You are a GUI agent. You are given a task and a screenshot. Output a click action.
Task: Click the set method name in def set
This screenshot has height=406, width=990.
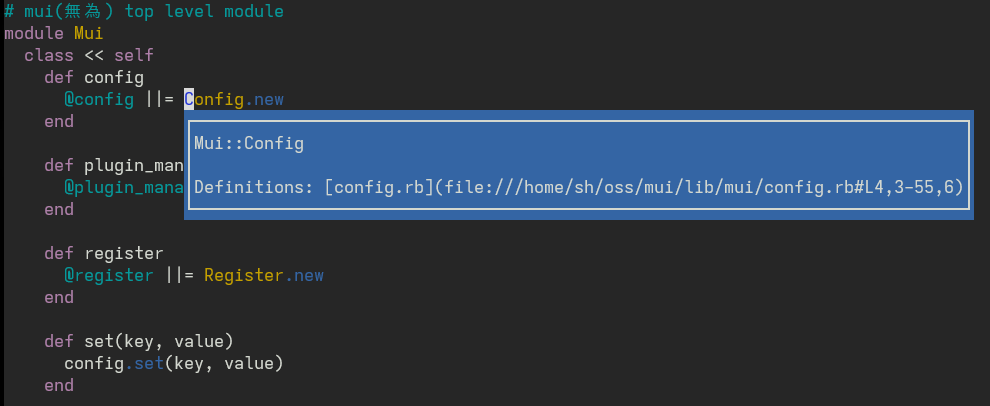pyautogui.click(x=99, y=341)
